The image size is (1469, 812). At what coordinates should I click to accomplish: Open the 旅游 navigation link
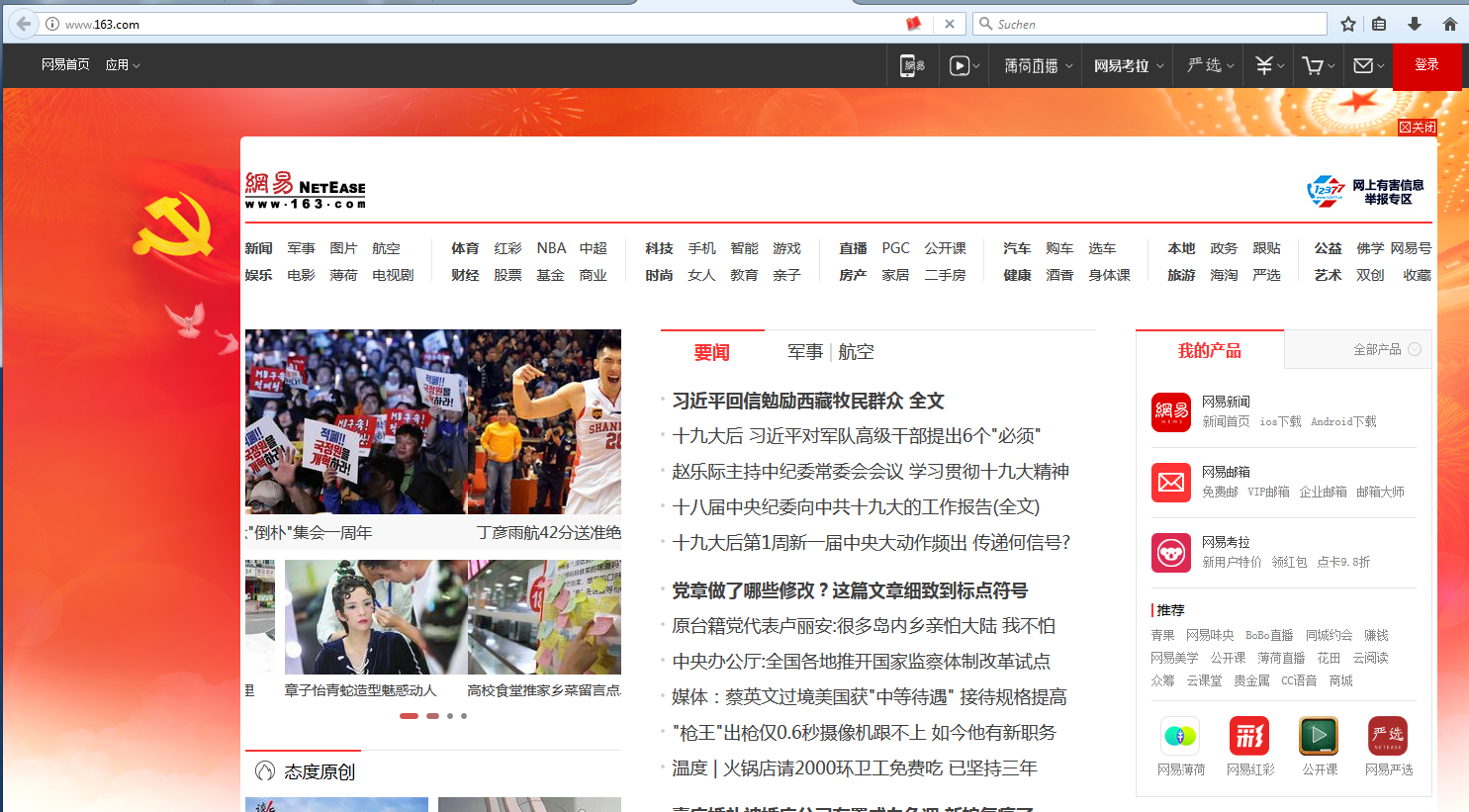1181,275
